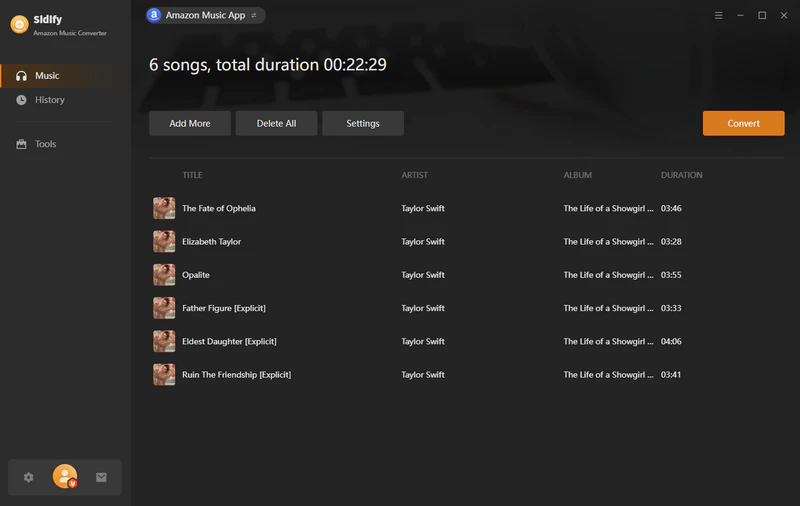Viewport: 800px width, 506px height.
Task: Click the TITLE column header
Action: pos(192,175)
